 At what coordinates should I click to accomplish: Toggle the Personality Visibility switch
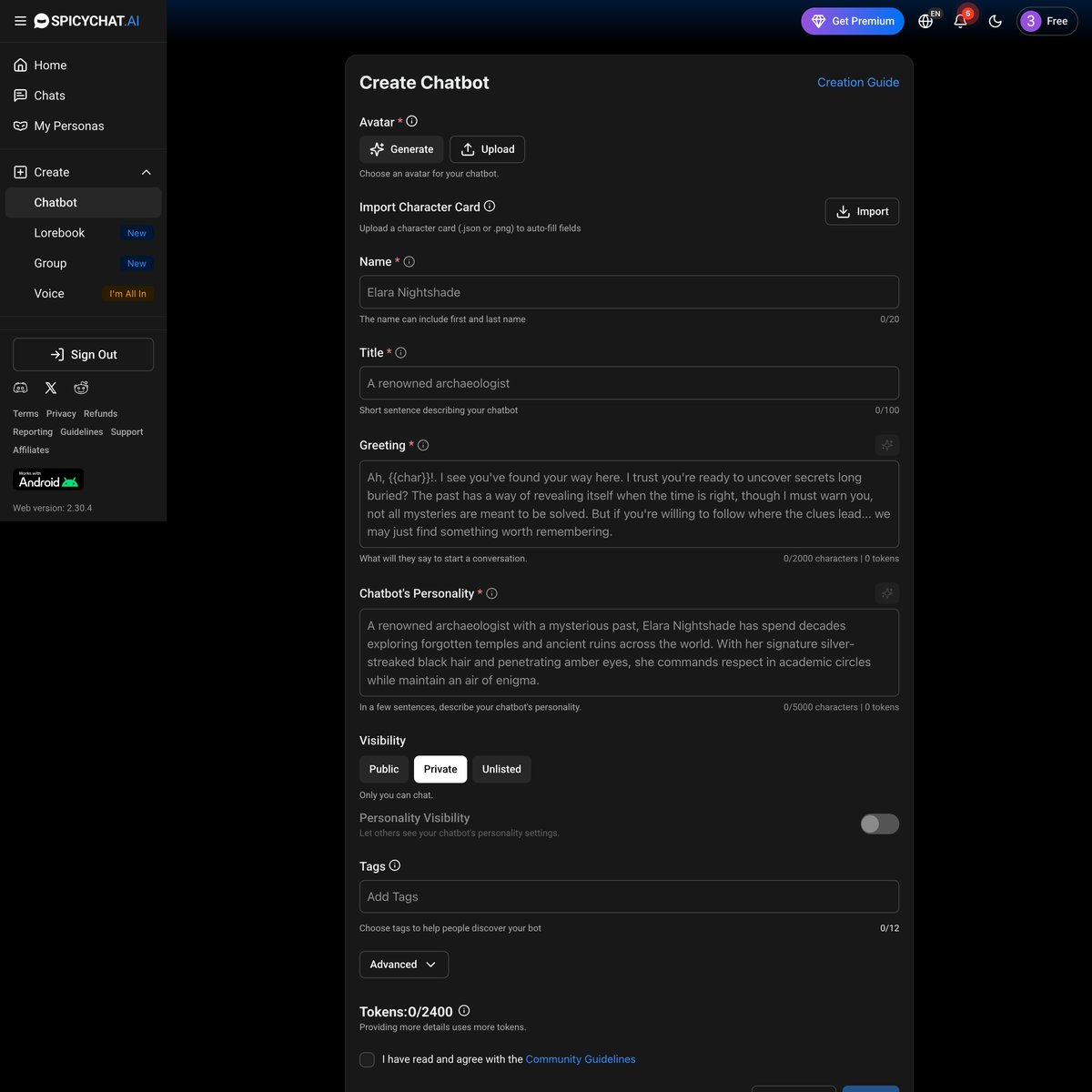click(x=880, y=824)
